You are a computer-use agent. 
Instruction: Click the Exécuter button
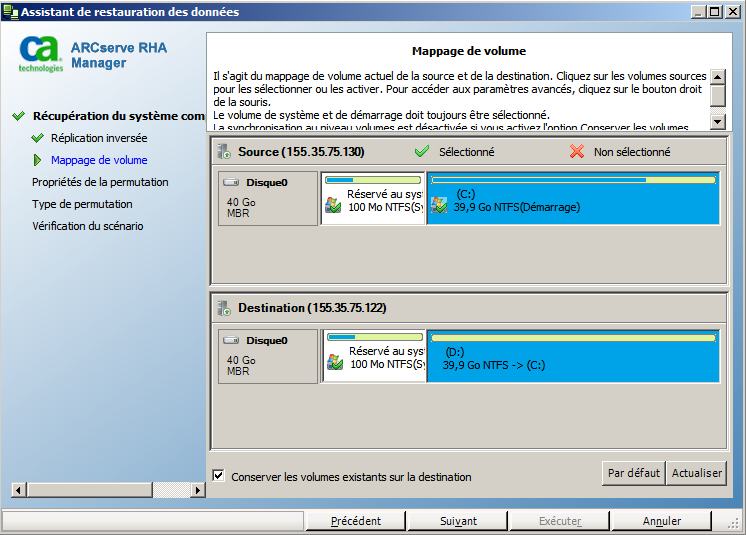point(560,521)
